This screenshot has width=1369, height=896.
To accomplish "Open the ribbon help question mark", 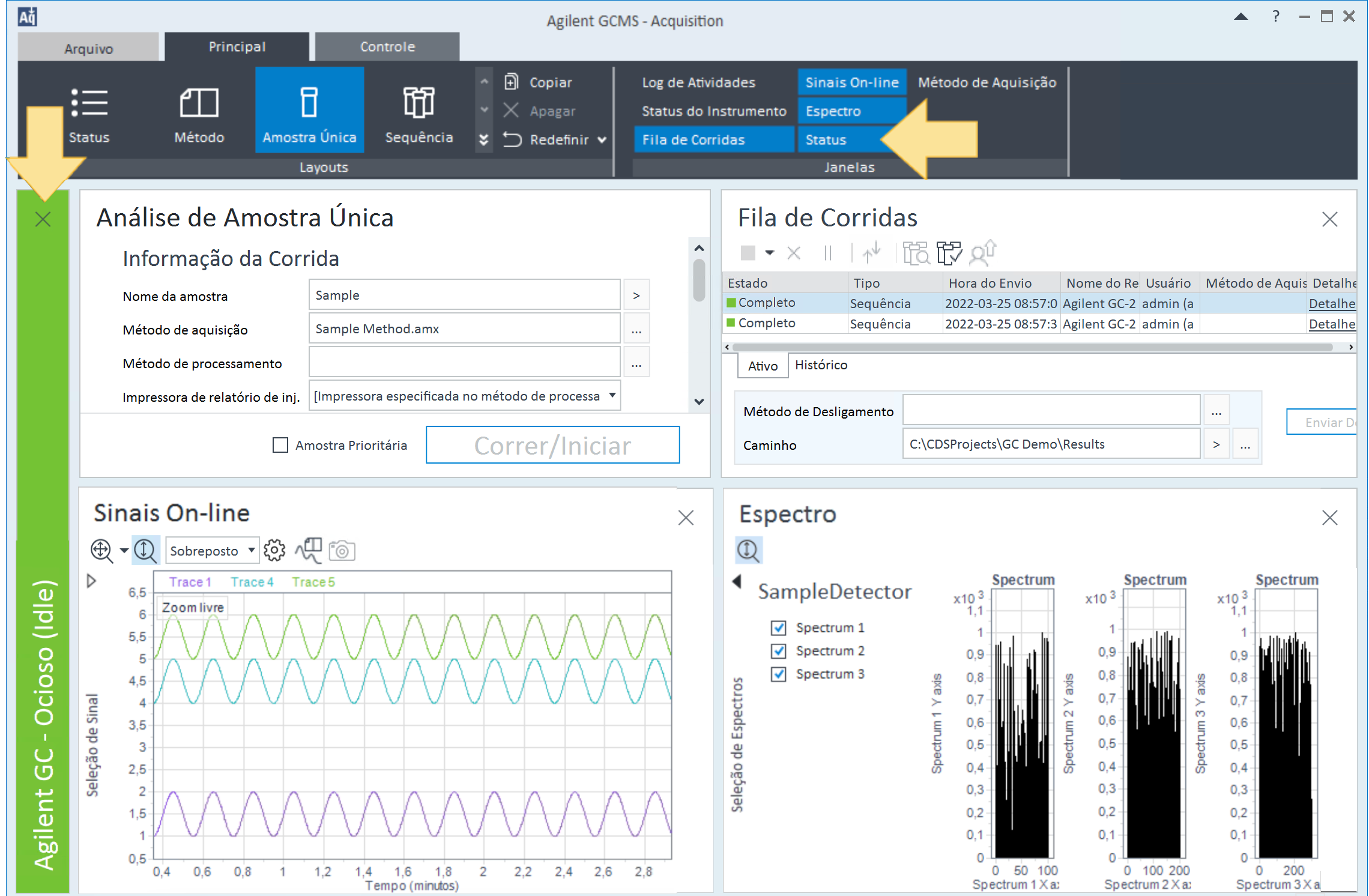I will [x=1276, y=16].
